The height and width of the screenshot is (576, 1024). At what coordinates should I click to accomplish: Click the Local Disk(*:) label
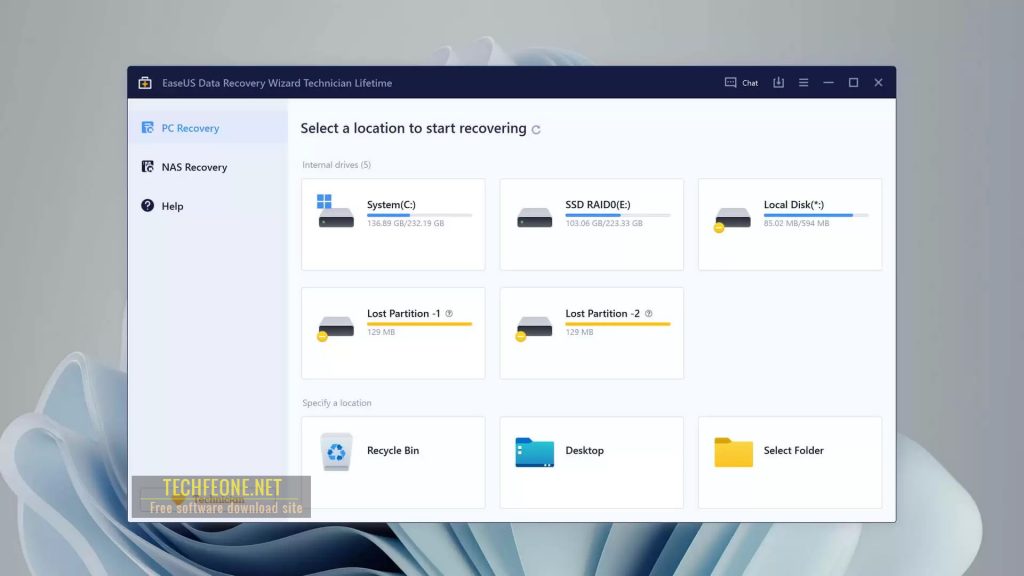click(793, 204)
